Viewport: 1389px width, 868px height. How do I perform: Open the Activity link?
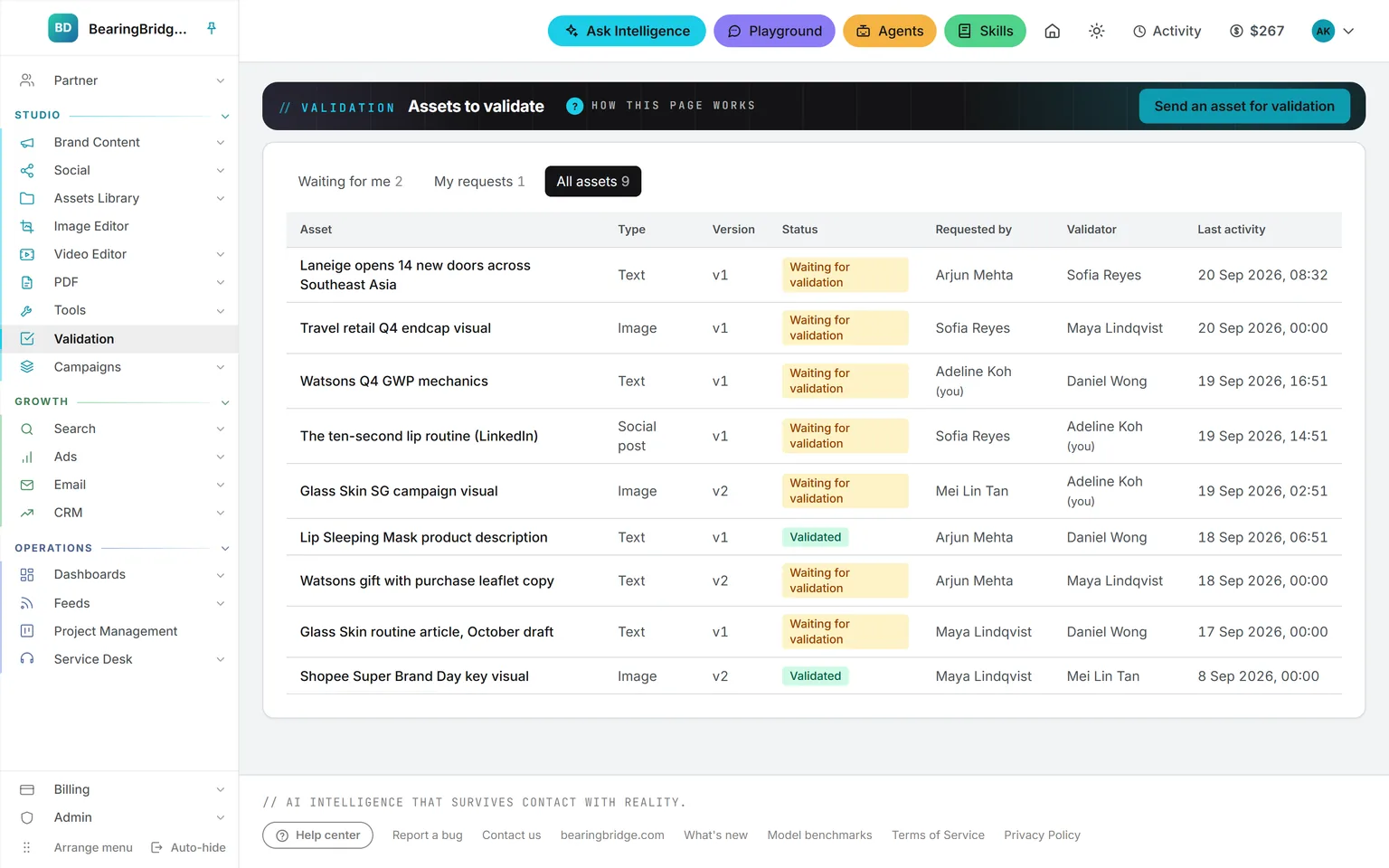click(x=1167, y=31)
